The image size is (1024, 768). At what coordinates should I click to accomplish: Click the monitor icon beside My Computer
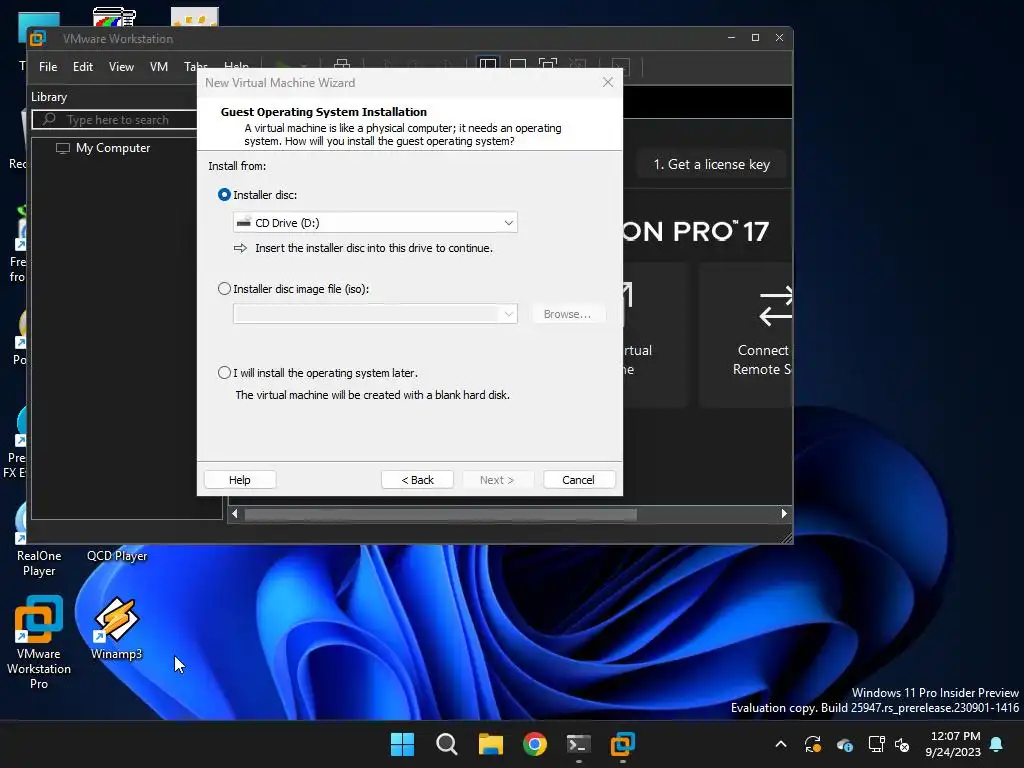63,148
